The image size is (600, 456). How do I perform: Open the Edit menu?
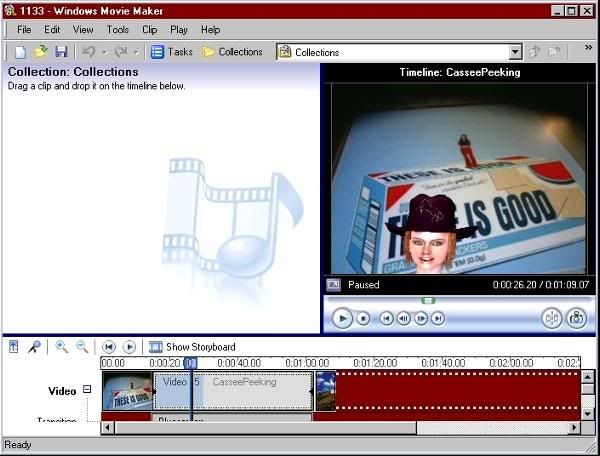pos(52,29)
